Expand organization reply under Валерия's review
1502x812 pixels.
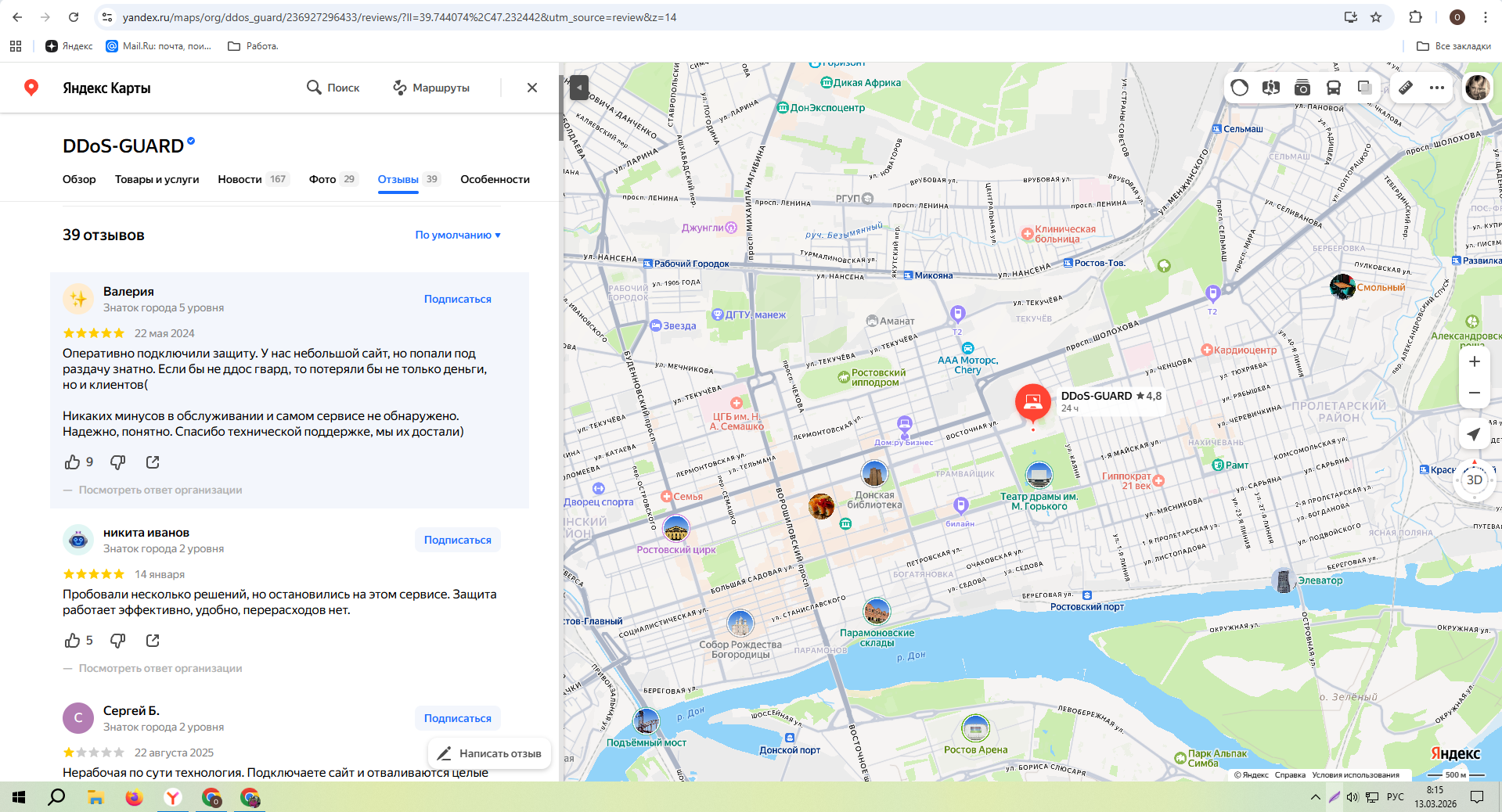point(160,490)
